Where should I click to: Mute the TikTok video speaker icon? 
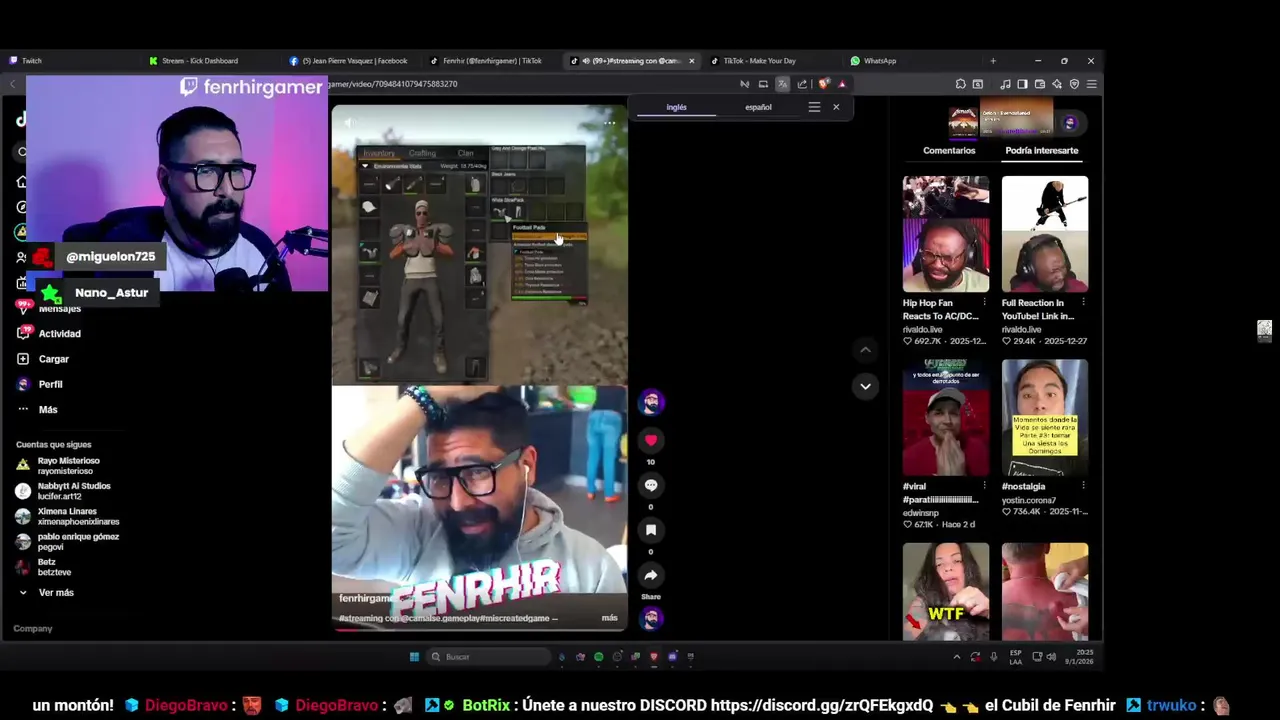pos(349,123)
